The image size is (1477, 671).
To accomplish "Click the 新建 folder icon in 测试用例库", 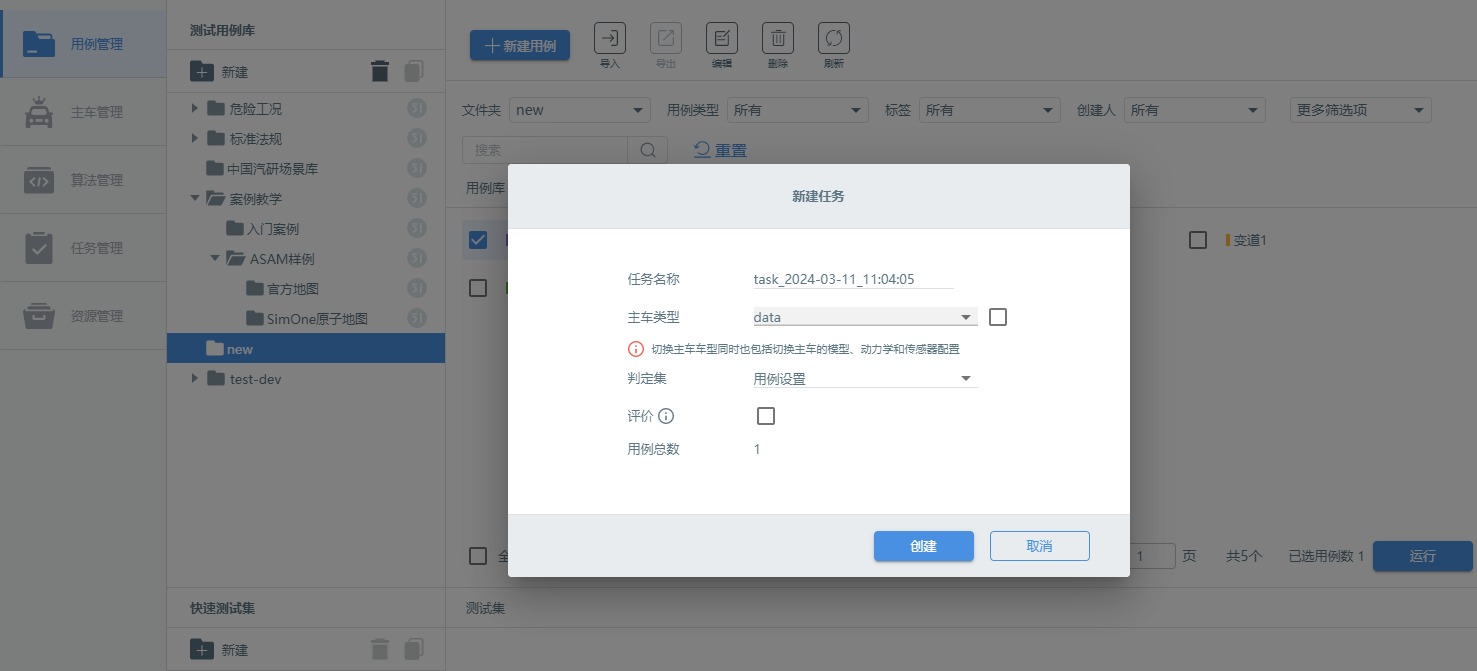I will (x=202, y=72).
